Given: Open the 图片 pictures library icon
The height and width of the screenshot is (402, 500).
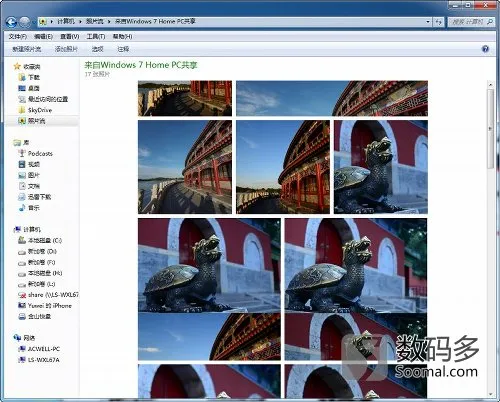Looking at the screenshot, I should (x=22, y=175).
